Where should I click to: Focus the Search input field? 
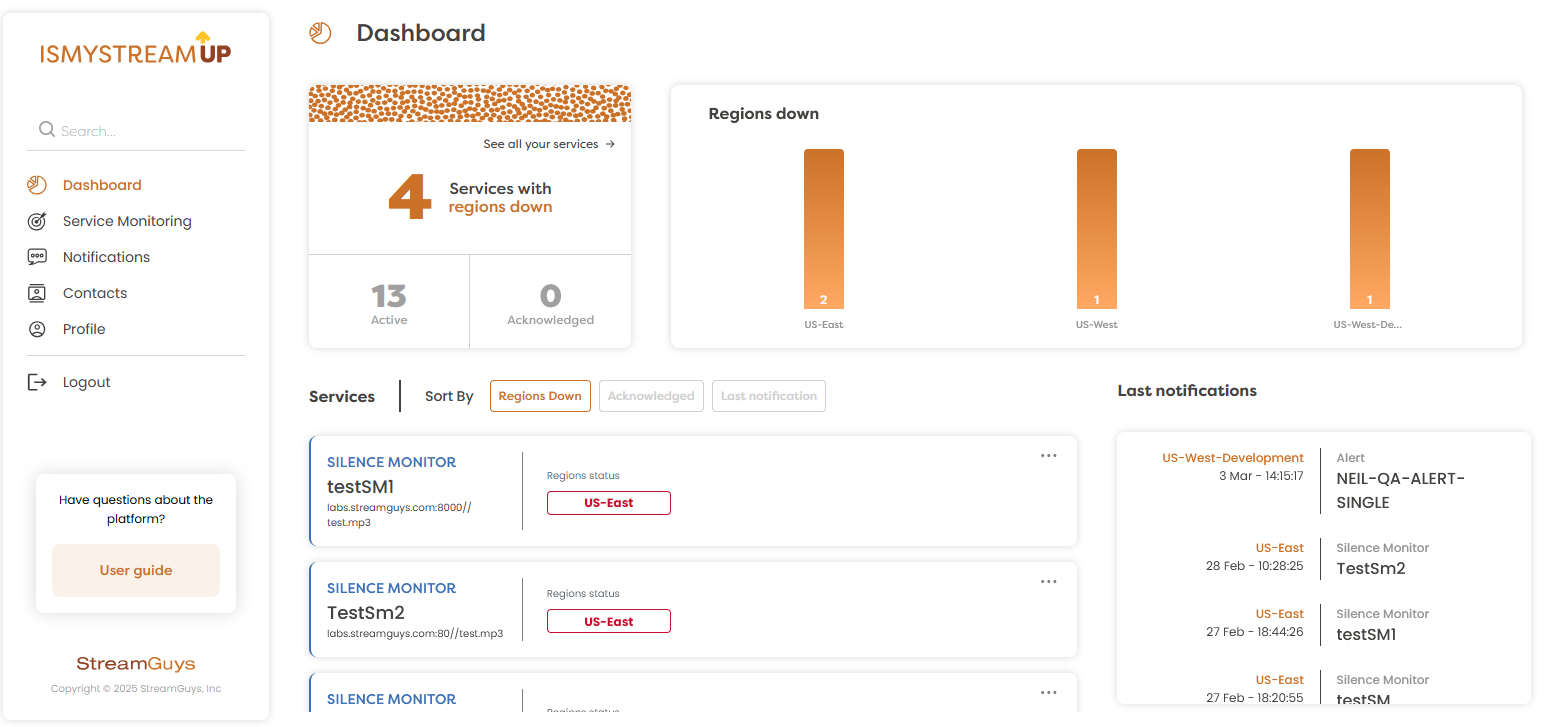pos(150,131)
